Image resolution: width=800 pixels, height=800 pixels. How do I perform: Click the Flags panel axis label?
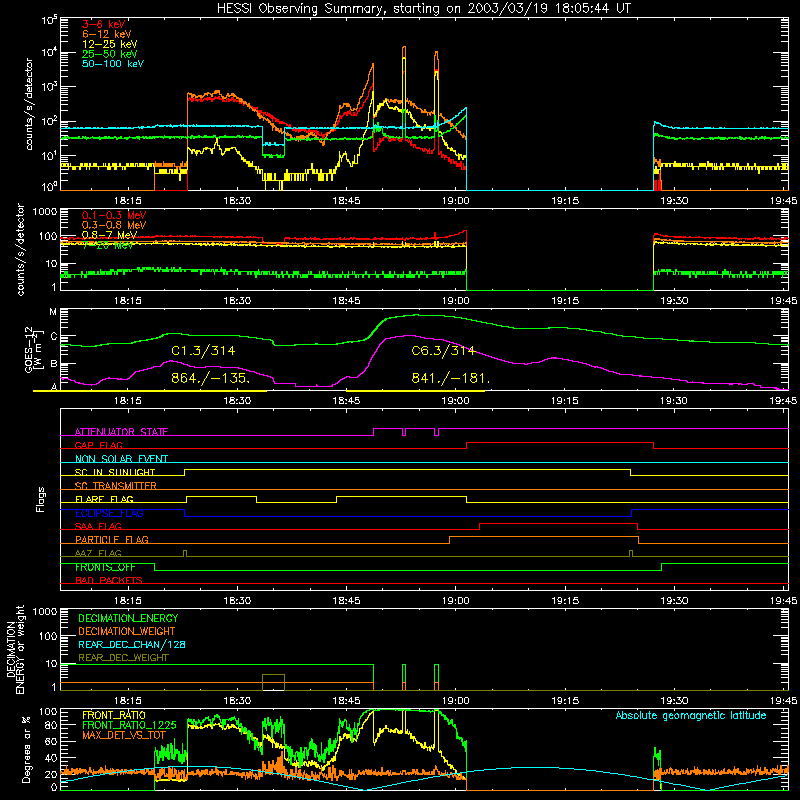41,499
